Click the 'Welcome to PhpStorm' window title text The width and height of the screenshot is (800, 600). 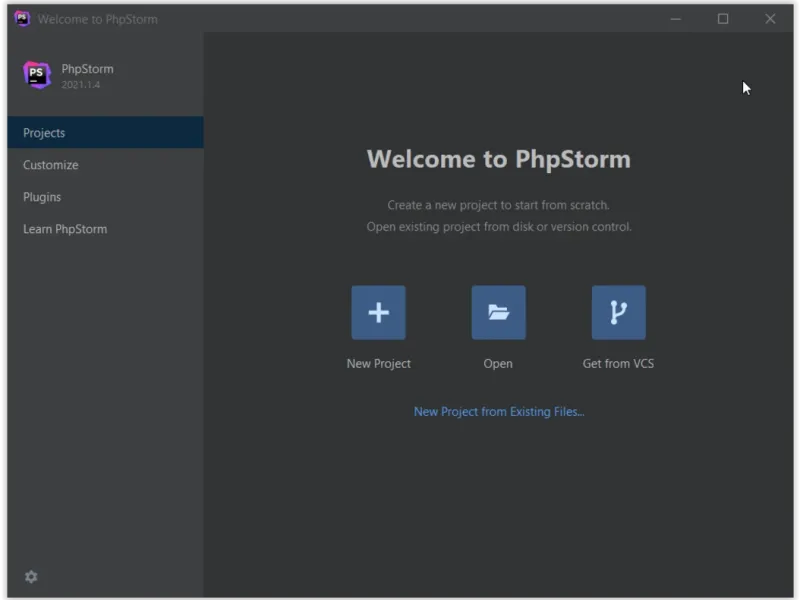(x=97, y=19)
